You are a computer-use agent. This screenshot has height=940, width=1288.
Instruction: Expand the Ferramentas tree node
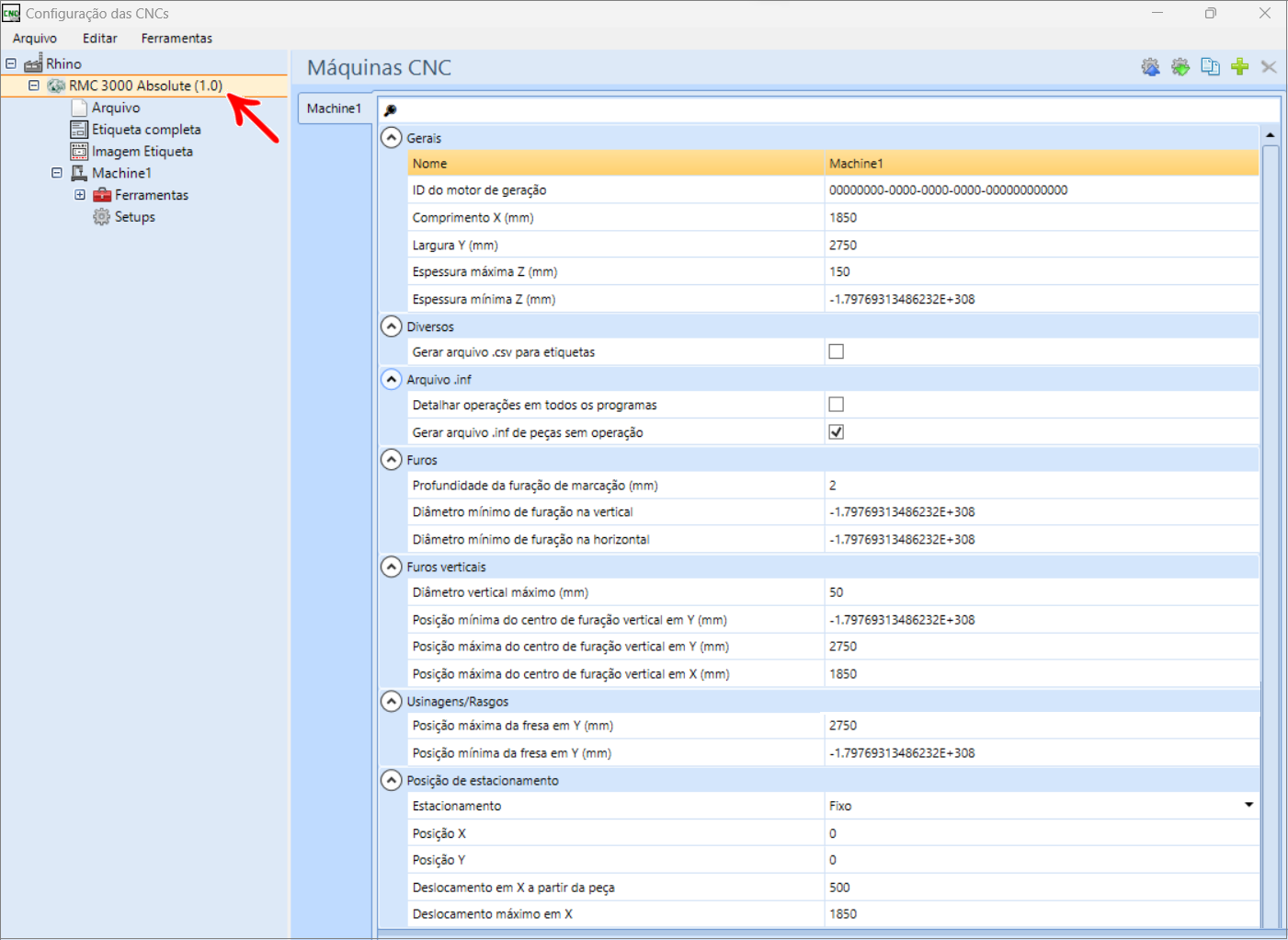coord(80,195)
